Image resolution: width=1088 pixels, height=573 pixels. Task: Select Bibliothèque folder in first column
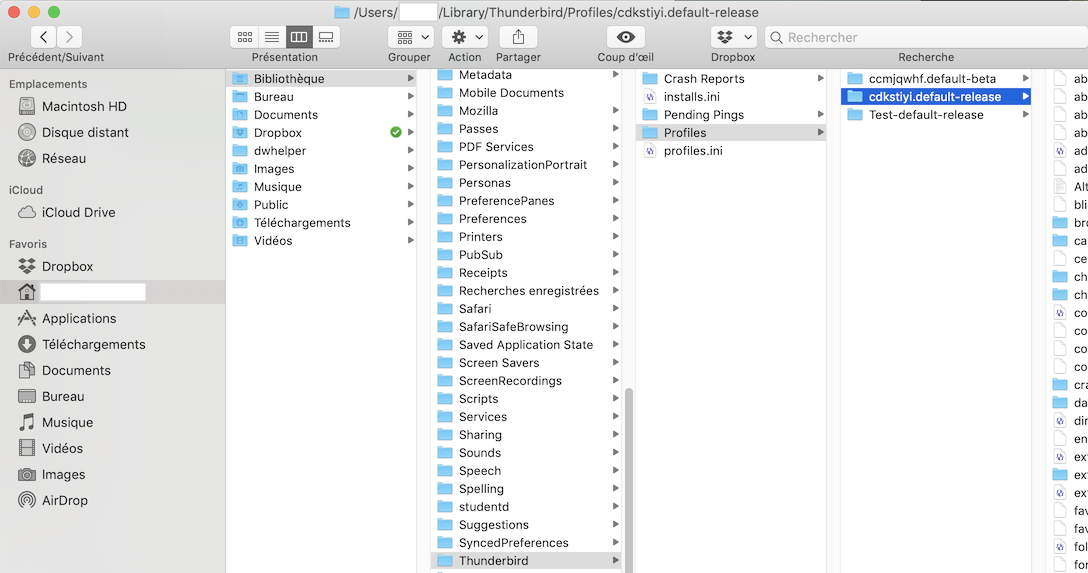(321, 78)
